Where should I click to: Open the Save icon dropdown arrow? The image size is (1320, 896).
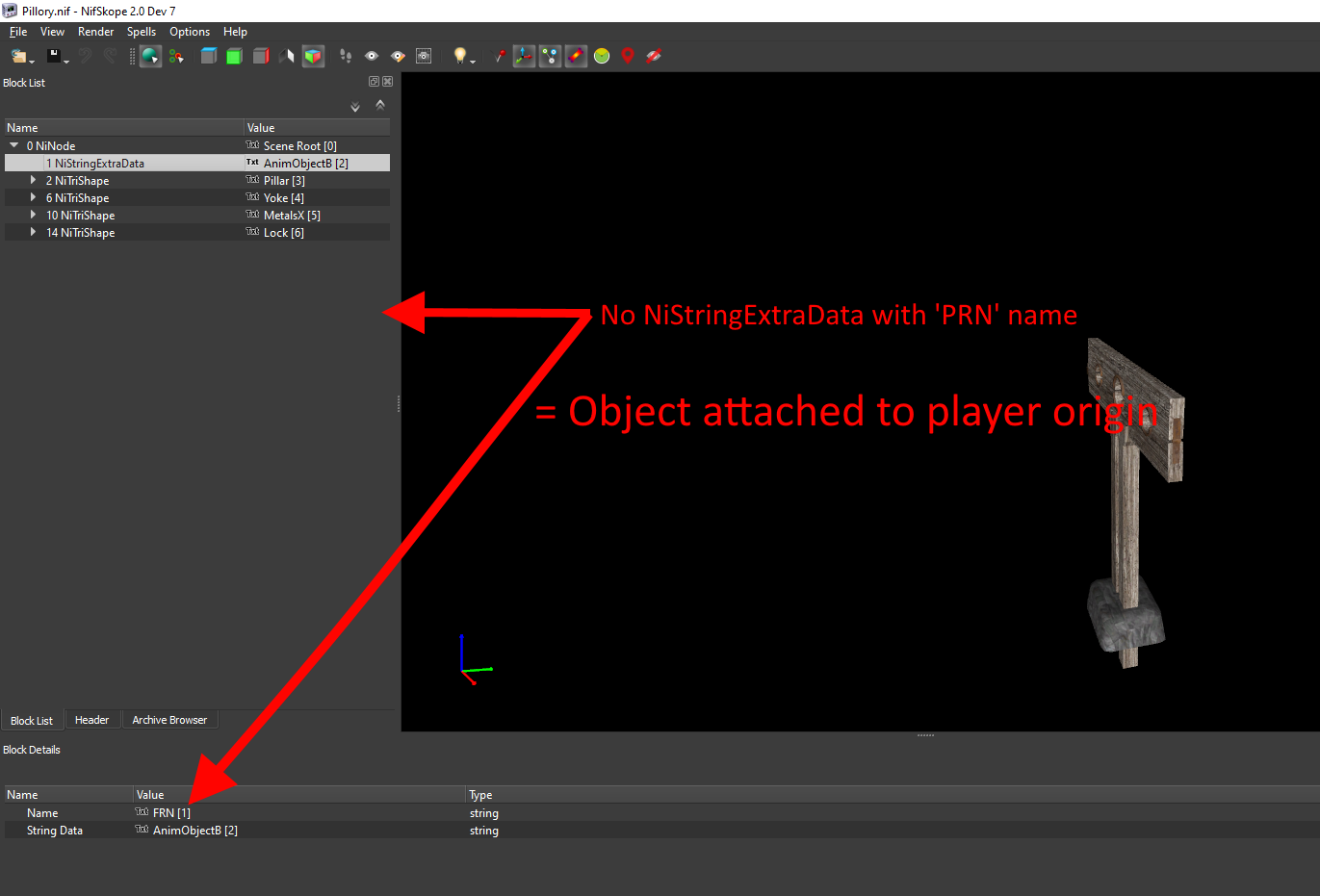tap(66, 61)
